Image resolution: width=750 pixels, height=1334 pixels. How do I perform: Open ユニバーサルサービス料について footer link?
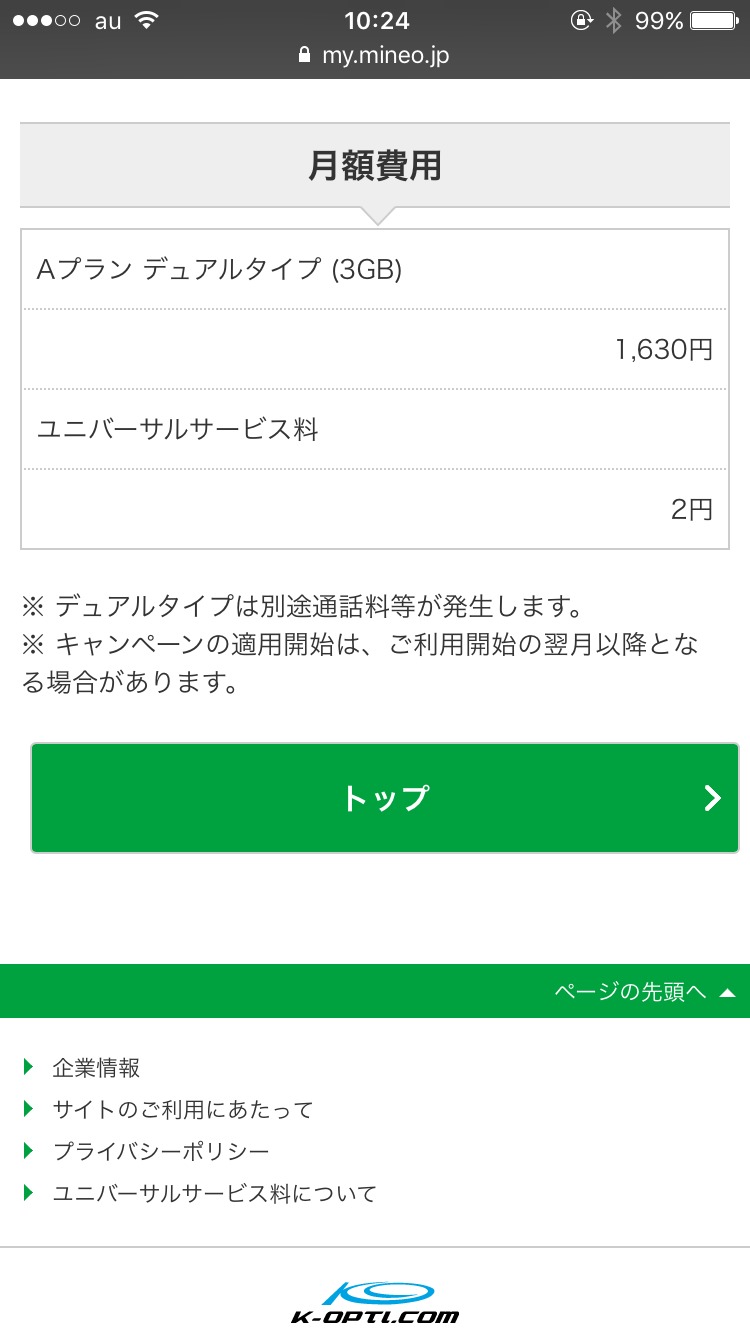(x=214, y=1194)
